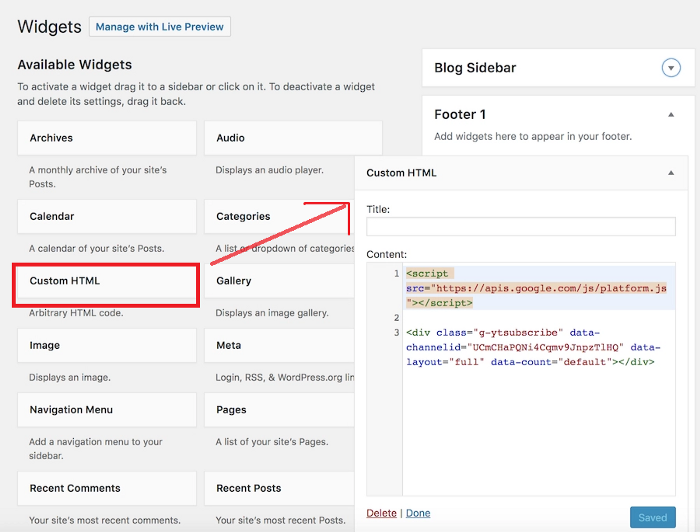Collapse the Custom HTML widget in Footer 1
The width and height of the screenshot is (700, 532).
pyautogui.click(x=671, y=173)
